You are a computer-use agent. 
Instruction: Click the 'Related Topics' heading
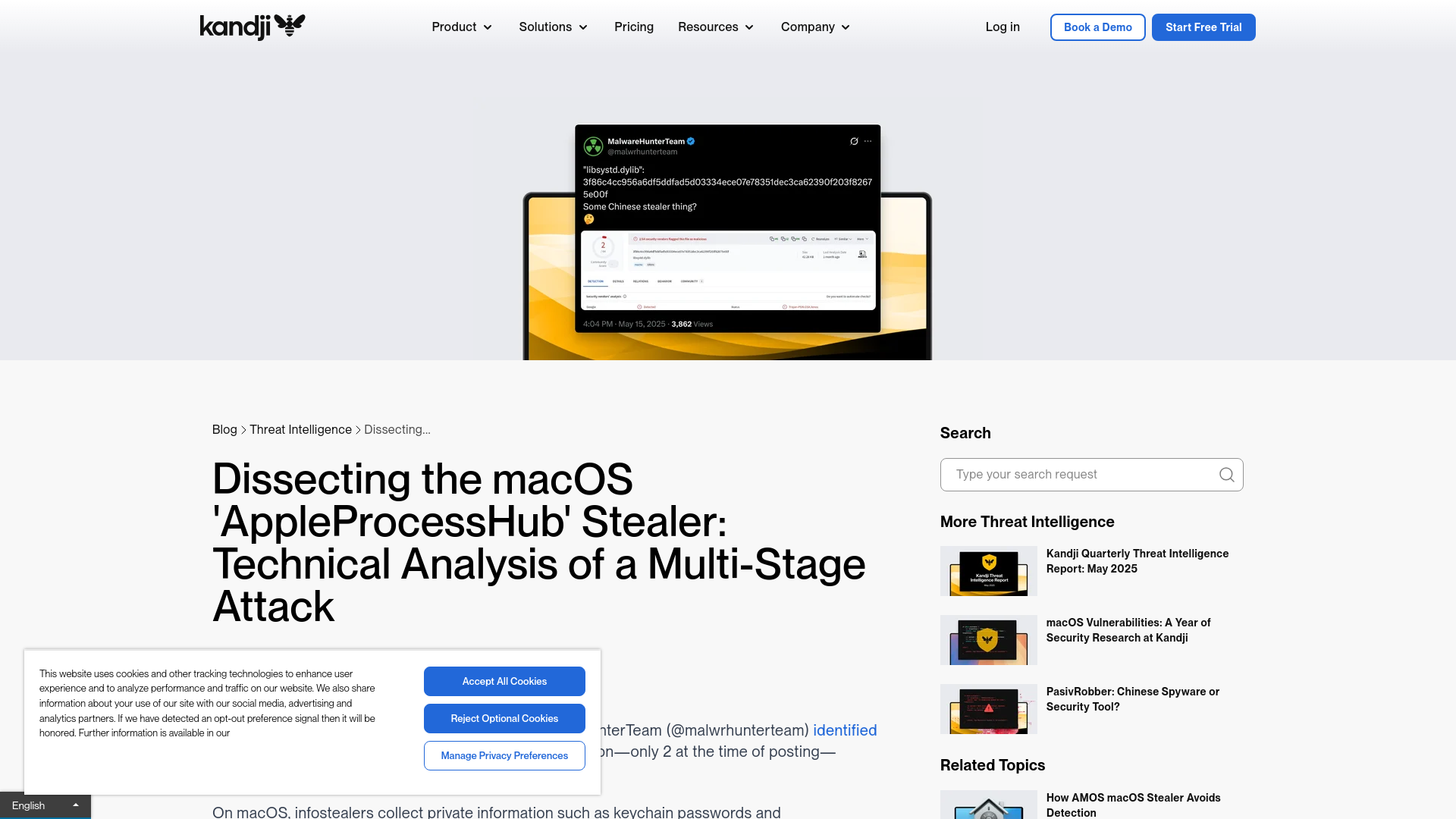tap(993, 765)
